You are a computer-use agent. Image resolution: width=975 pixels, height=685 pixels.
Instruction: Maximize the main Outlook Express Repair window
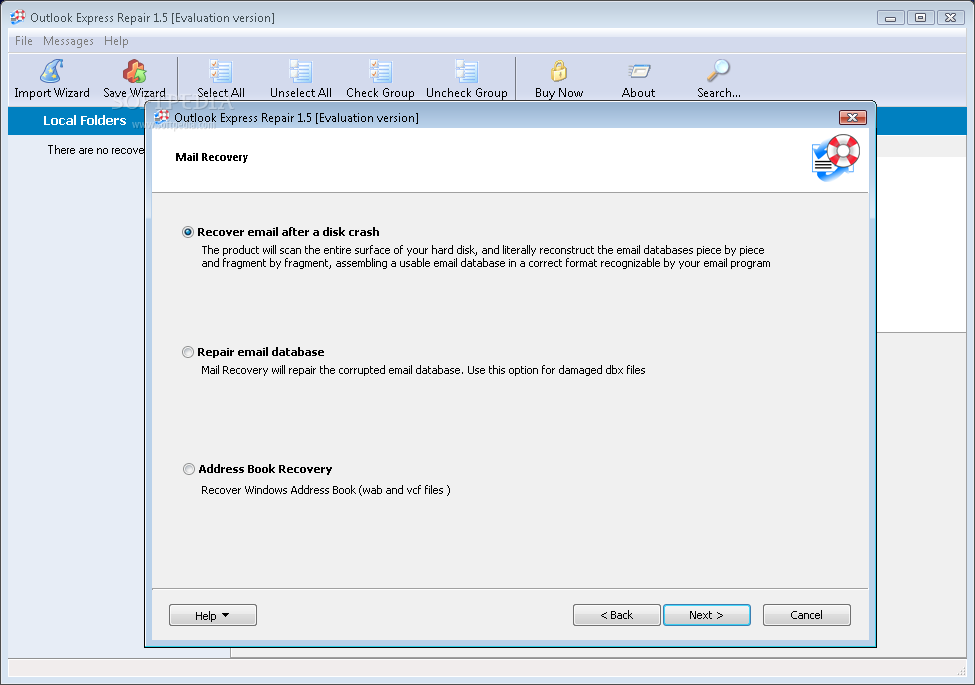click(920, 17)
